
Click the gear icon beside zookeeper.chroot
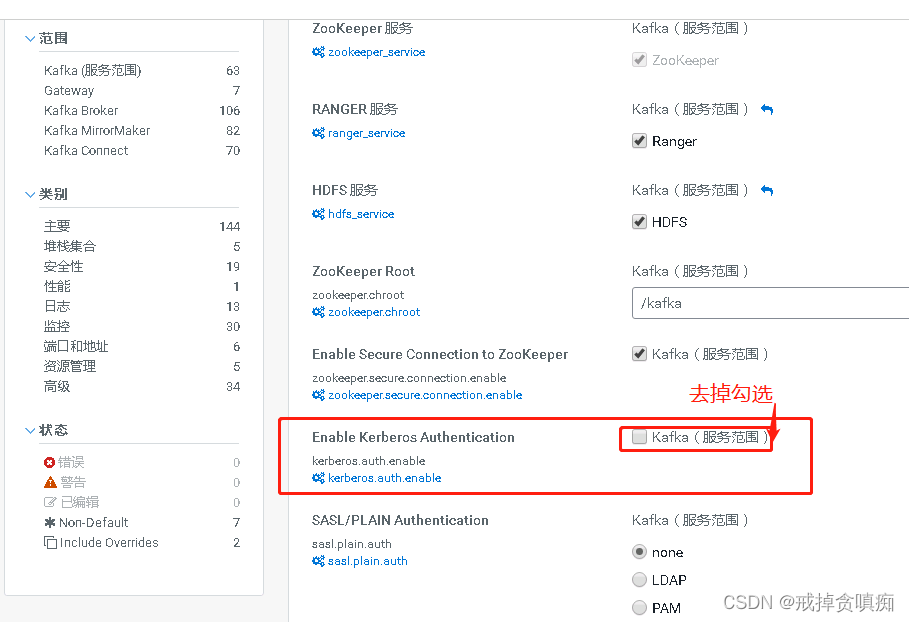click(317, 312)
